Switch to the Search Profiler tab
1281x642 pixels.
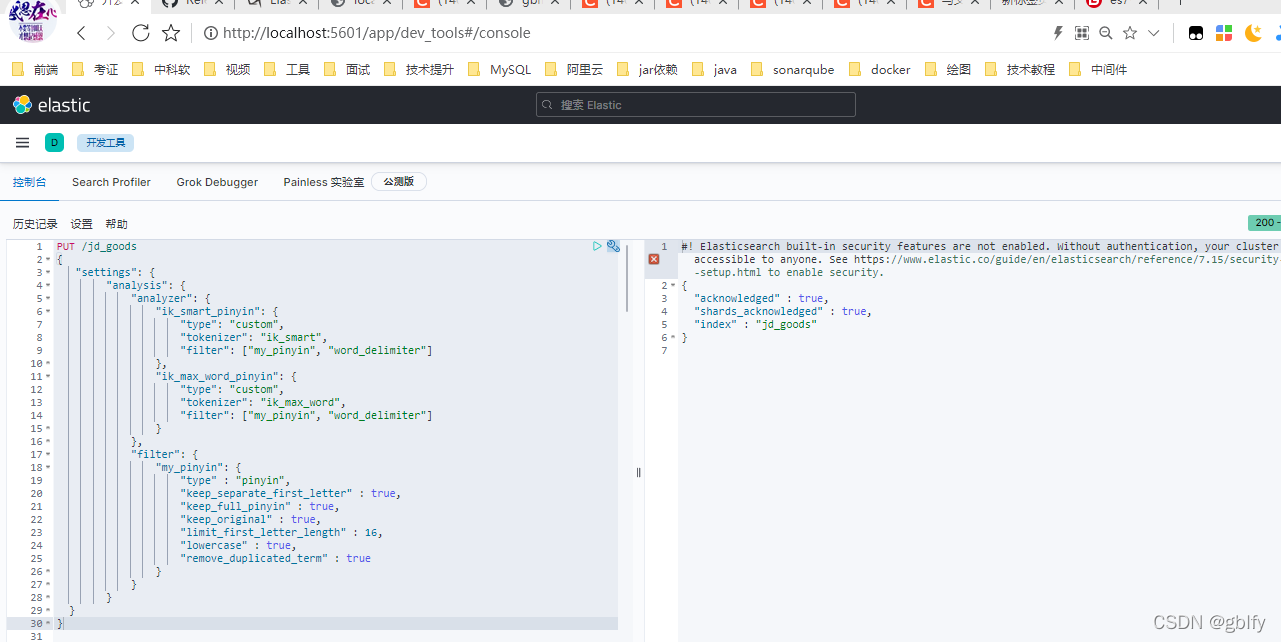[111, 182]
